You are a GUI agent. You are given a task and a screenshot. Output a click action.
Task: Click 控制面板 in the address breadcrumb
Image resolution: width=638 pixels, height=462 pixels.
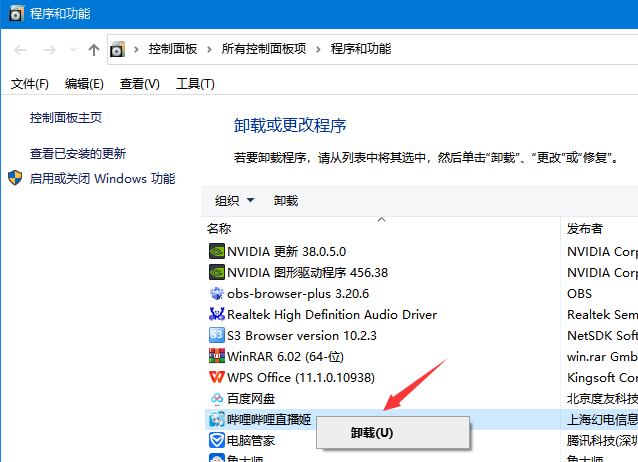point(173,49)
